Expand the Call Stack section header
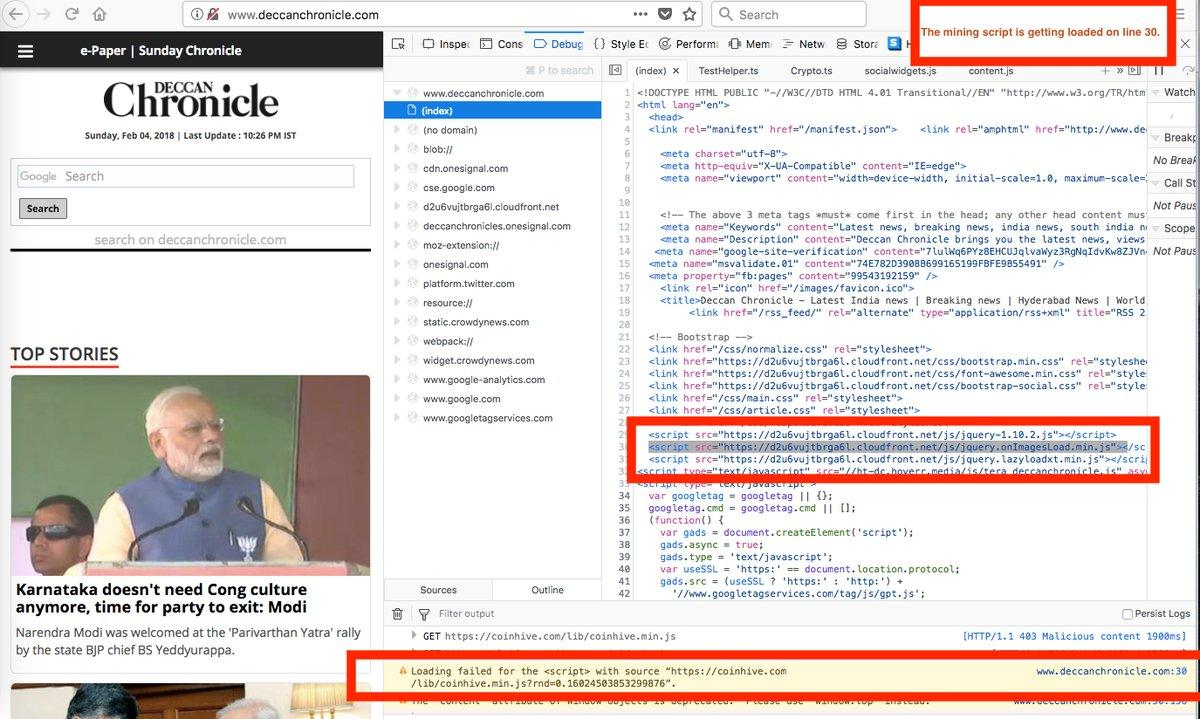Screen dimensions: 1200x719 coord(1174,183)
